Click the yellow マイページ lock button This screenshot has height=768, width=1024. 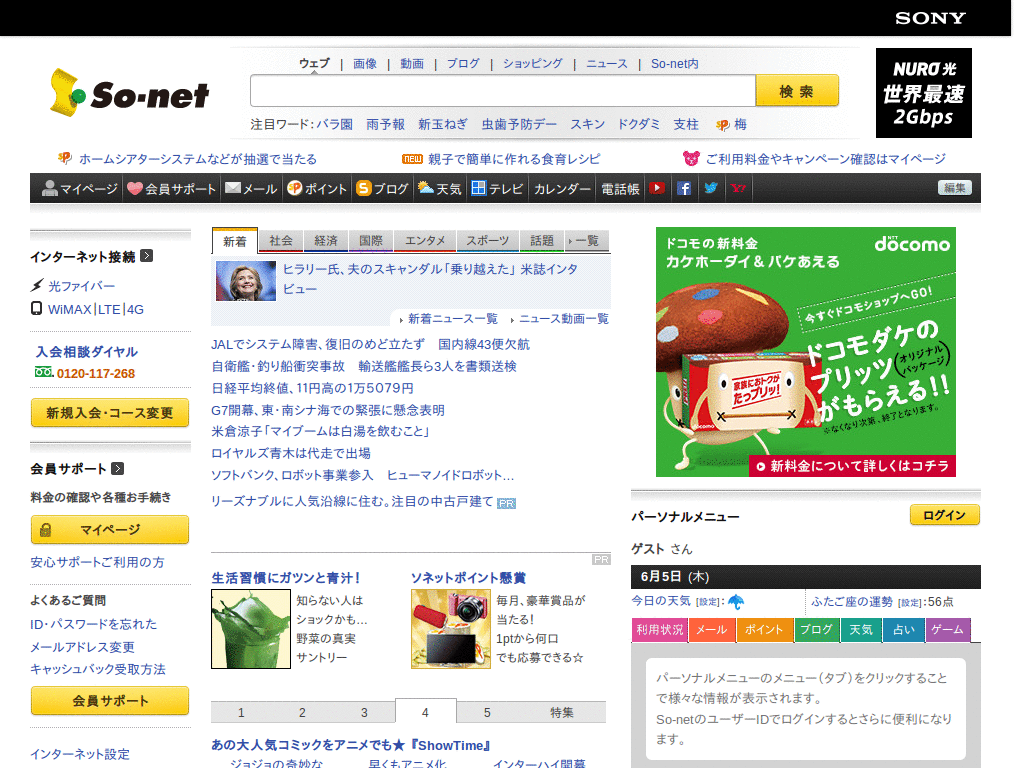110,530
